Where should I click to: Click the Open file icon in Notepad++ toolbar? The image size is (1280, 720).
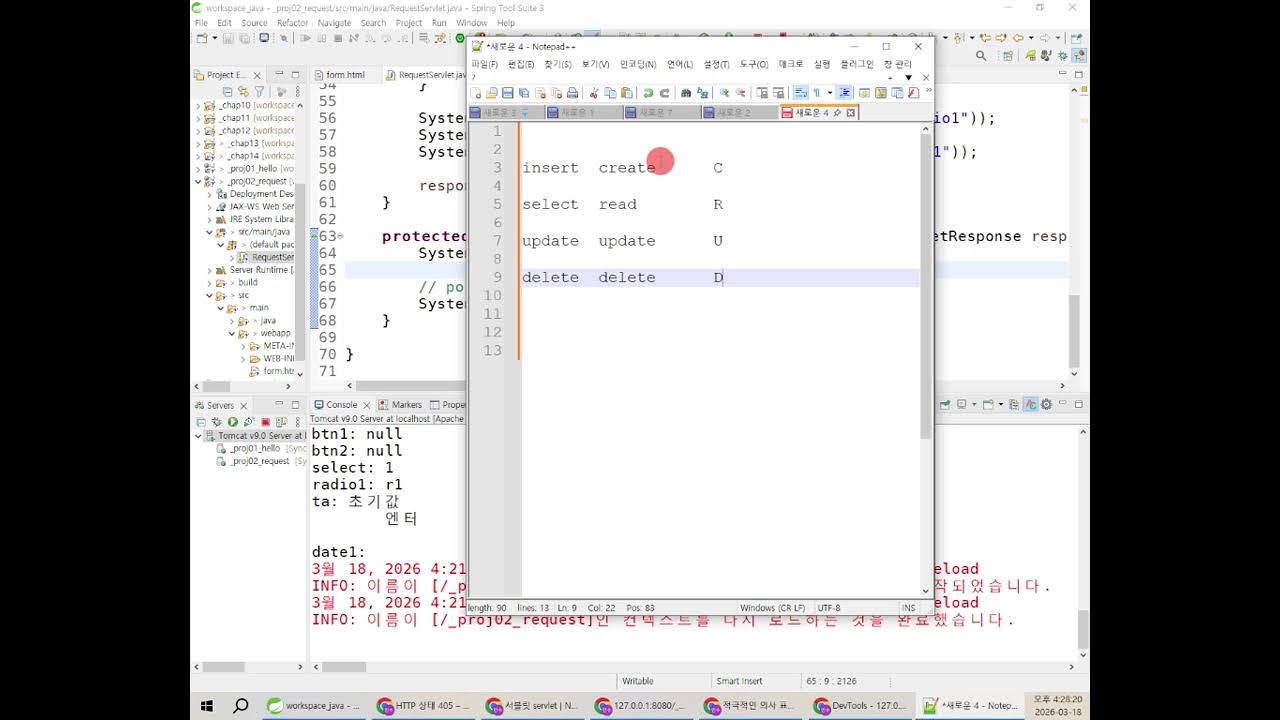[492, 93]
